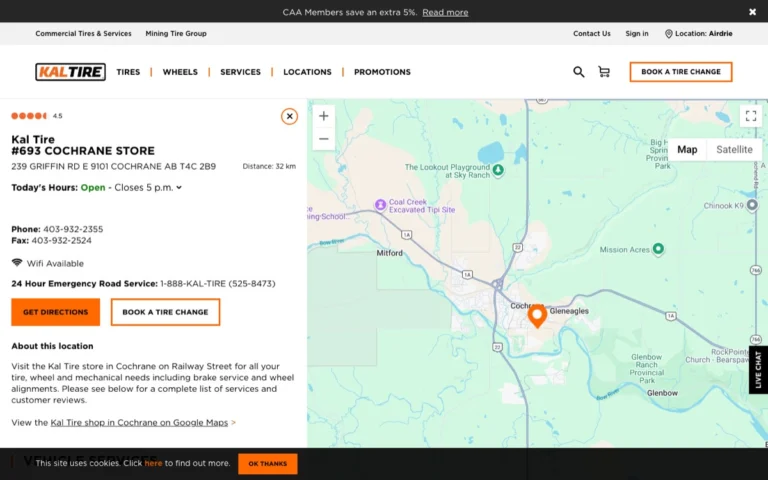The height and width of the screenshot is (480, 768).
Task: Click the store address line
Action: pyautogui.click(x=114, y=167)
